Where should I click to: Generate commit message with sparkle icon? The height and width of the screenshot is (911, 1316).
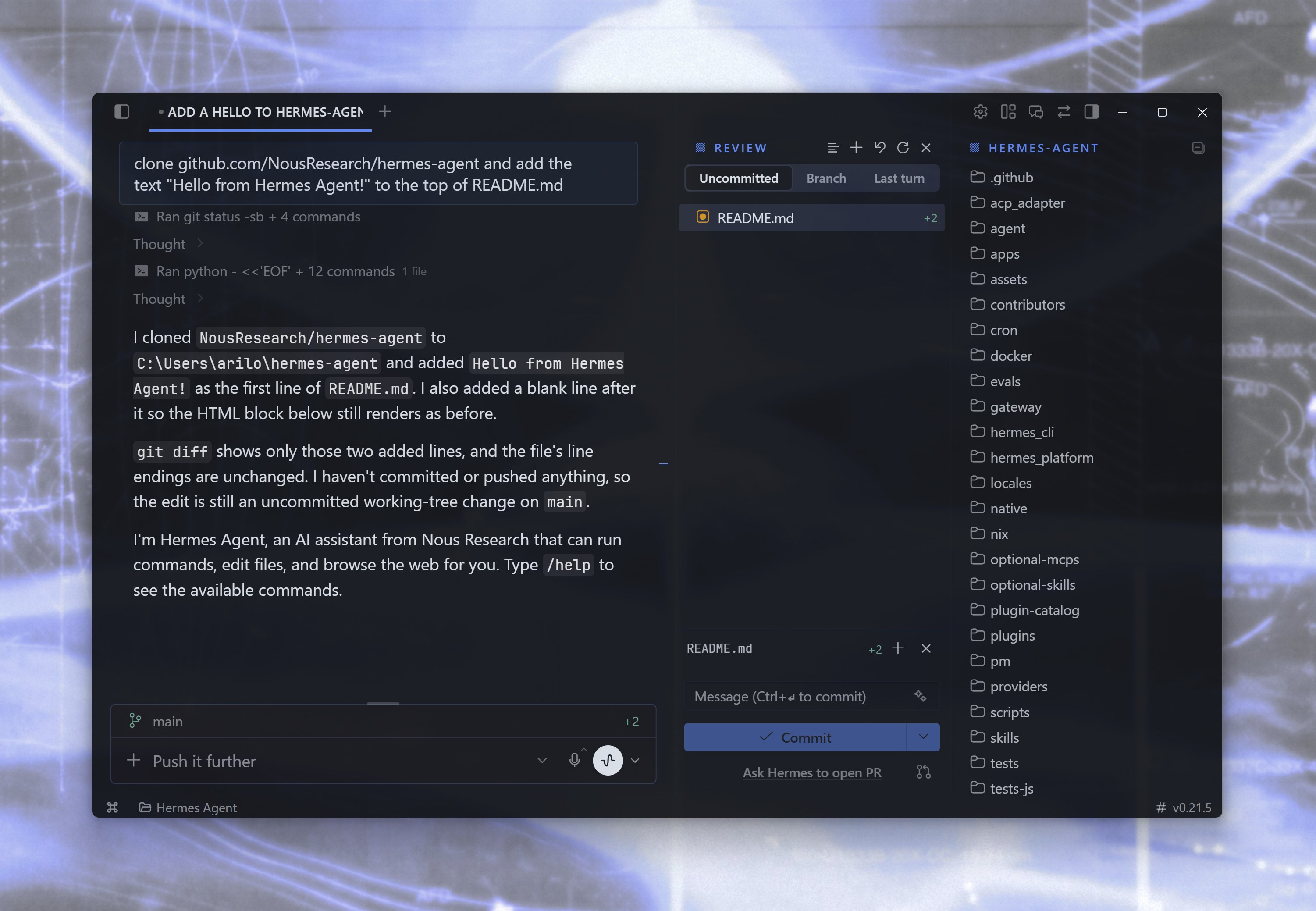[x=921, y=696]
